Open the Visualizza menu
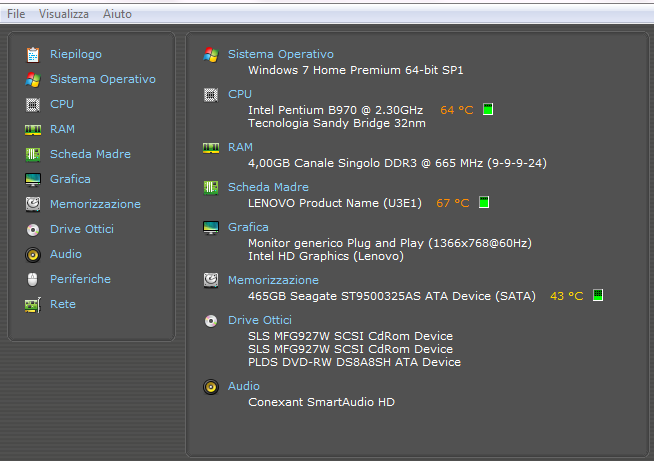The height and width of the screenshot is (461, 654). click(x=64, y=14)
